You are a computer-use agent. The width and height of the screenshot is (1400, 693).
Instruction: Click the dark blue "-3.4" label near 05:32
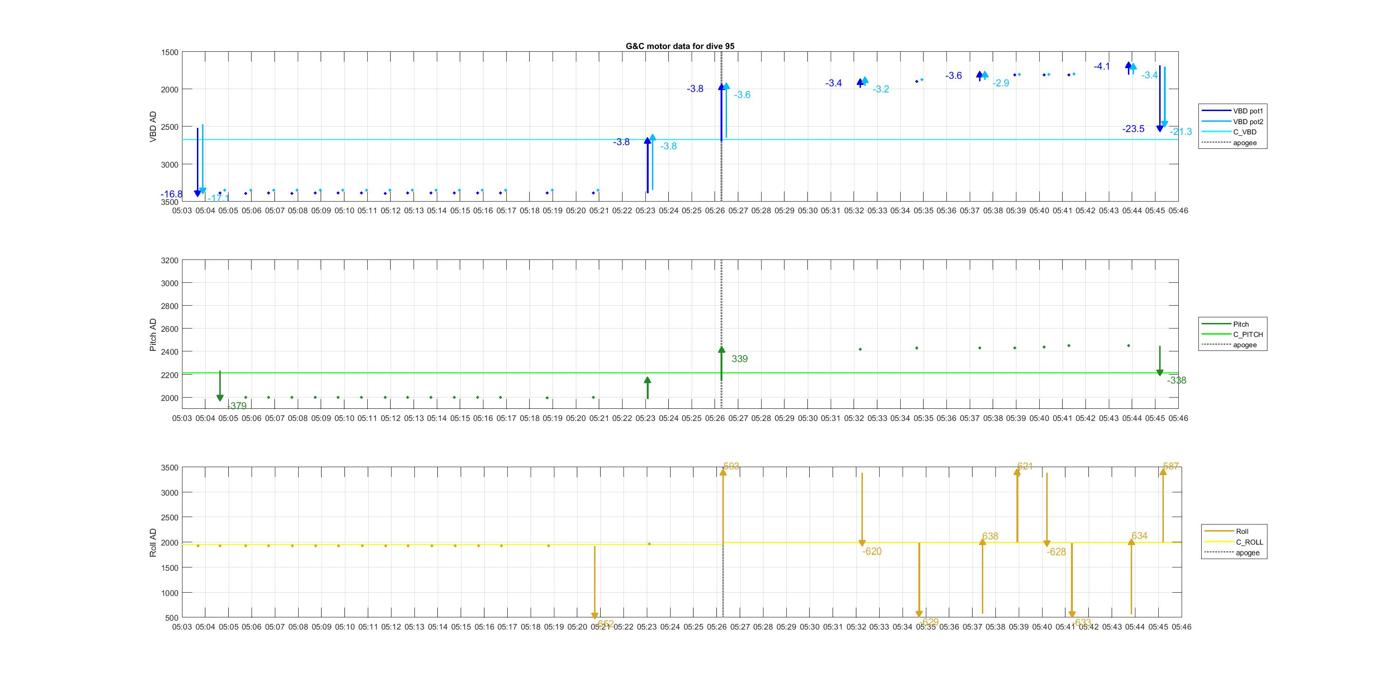[834, 83]
